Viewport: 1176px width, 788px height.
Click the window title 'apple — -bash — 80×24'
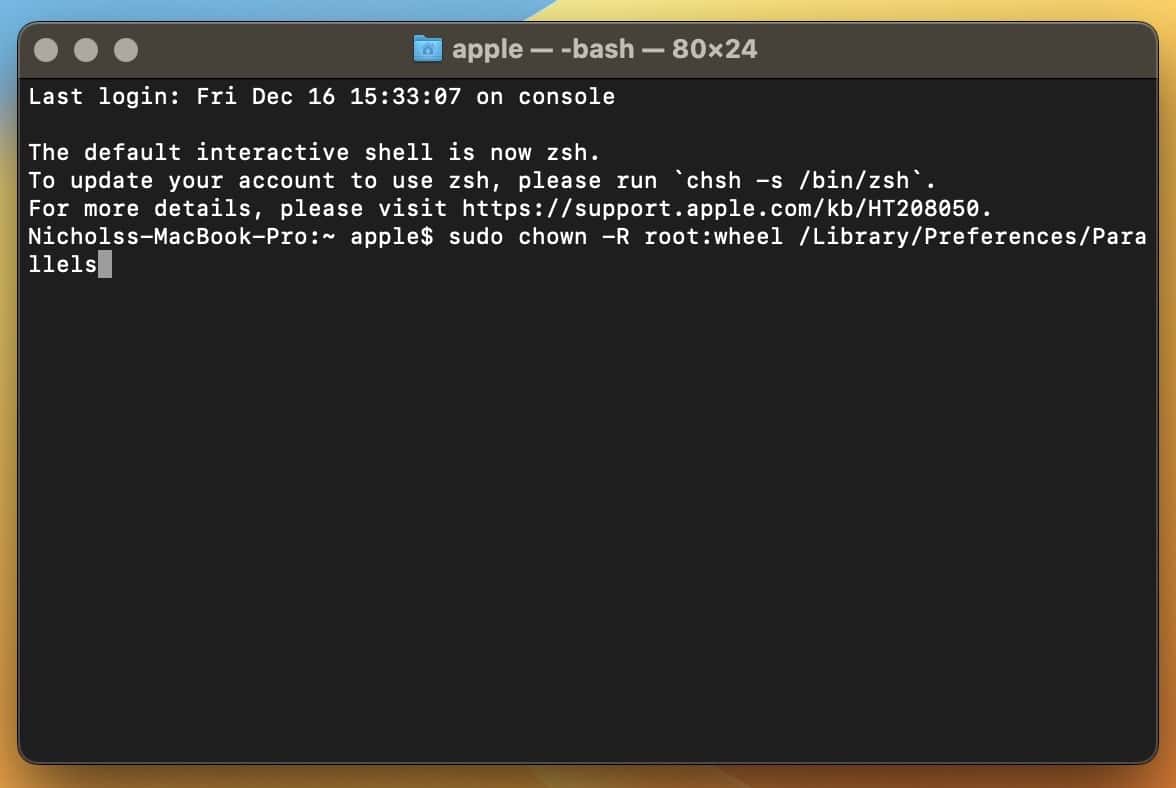[604, 48]
